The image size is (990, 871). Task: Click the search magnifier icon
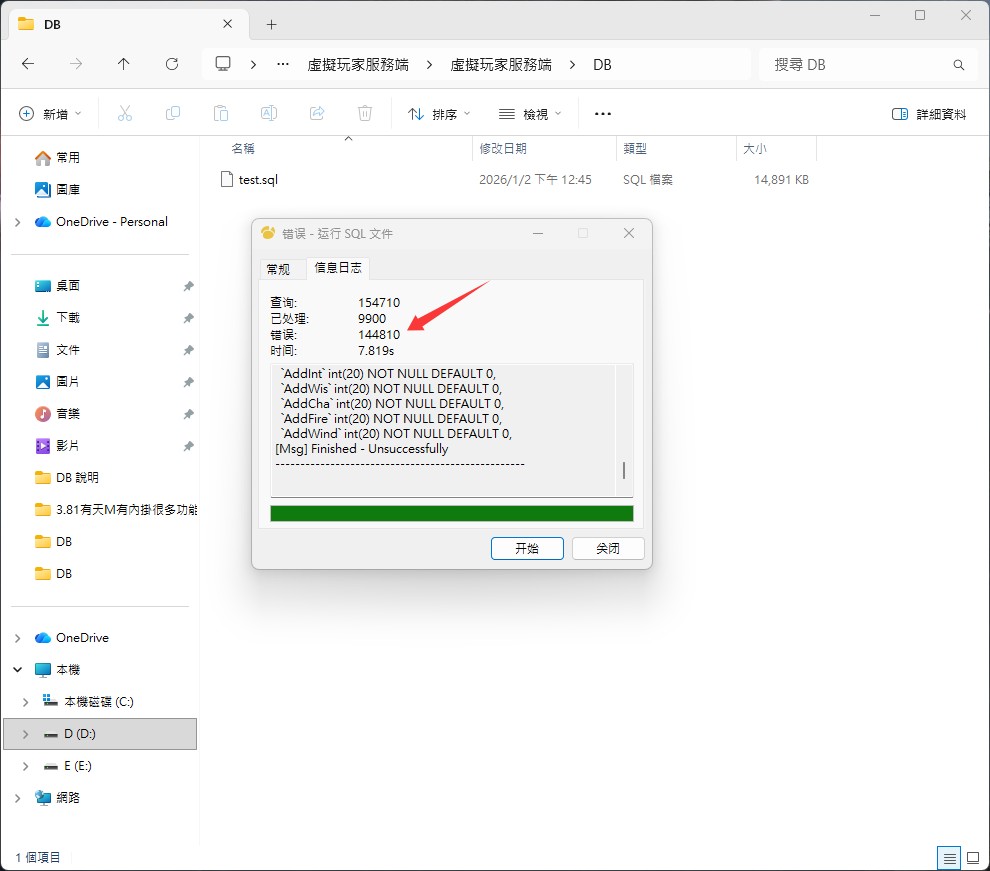pyautogui.click(x=958, y=64)
